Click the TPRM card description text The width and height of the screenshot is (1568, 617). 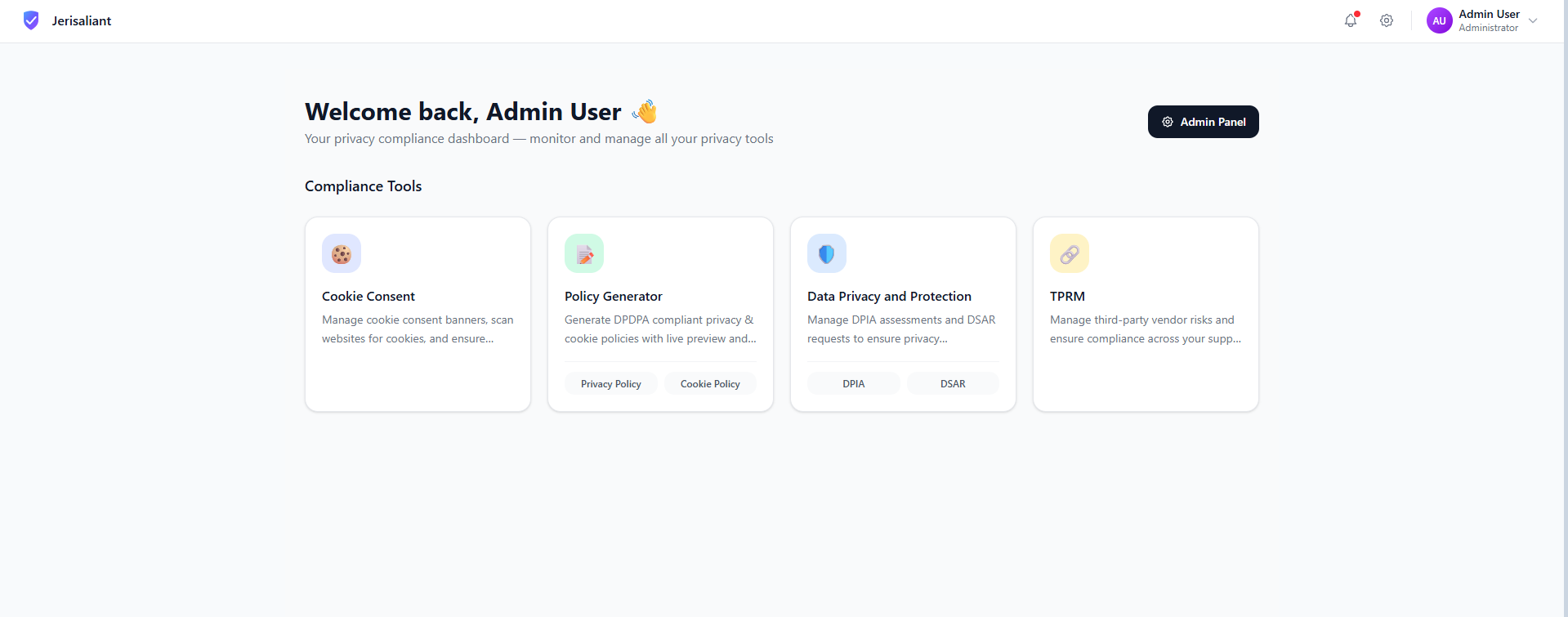(x=1144, y=329)
